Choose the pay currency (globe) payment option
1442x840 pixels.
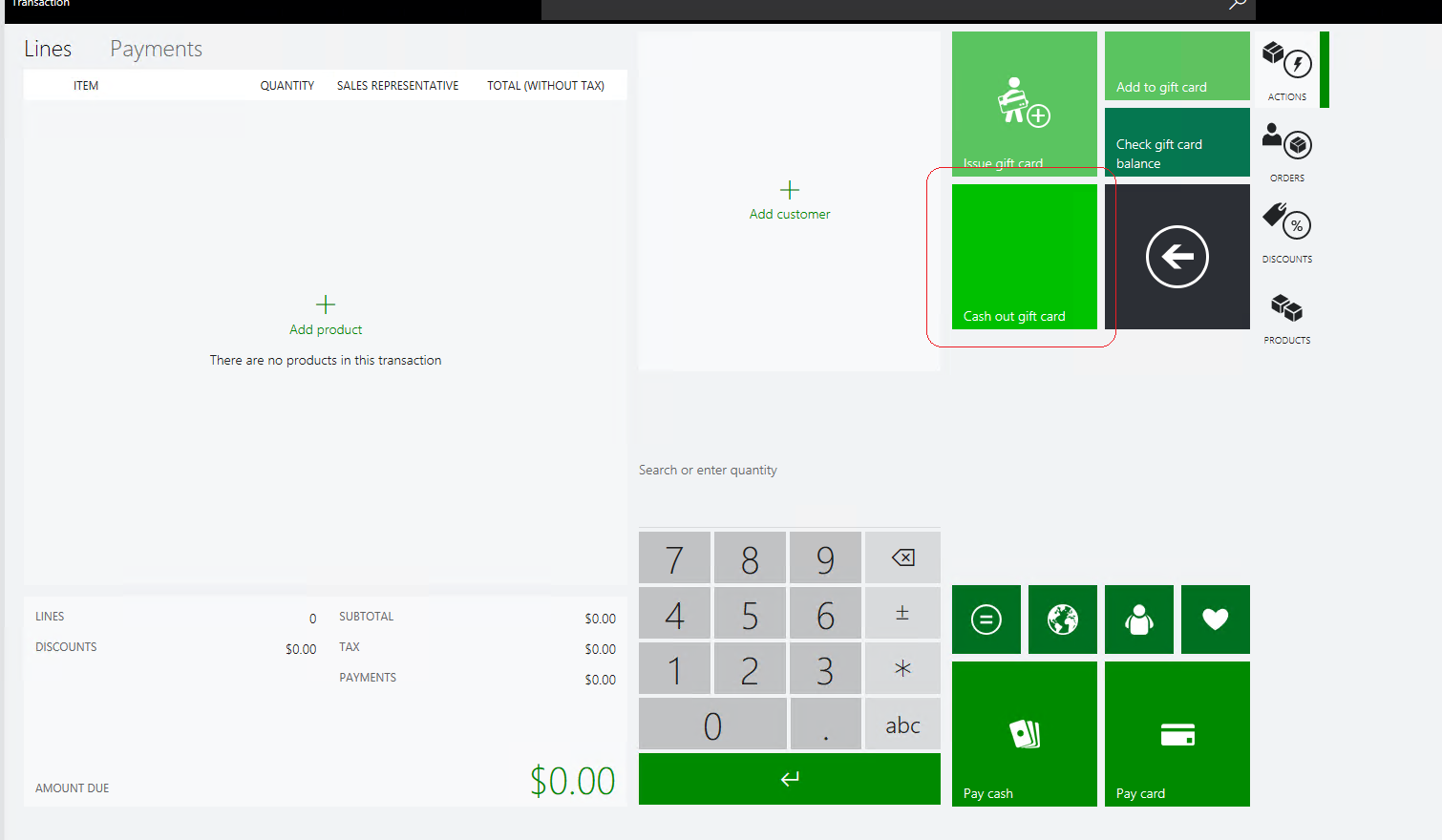point(1062,619)
